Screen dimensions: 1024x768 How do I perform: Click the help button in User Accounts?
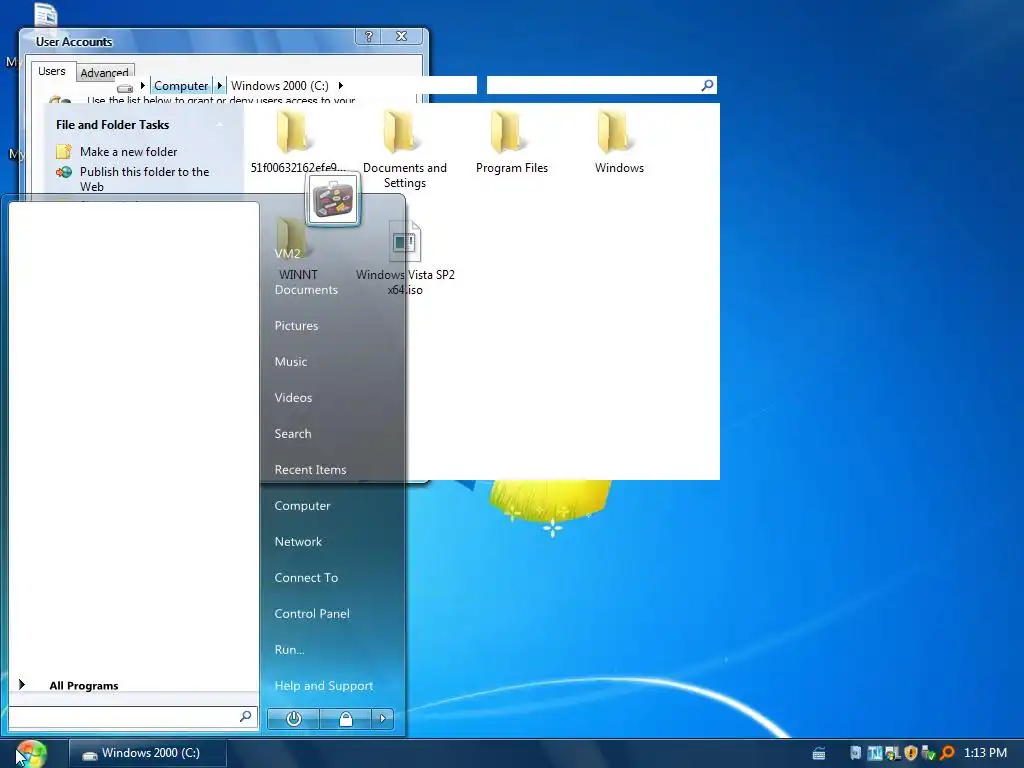click(369, 37)
